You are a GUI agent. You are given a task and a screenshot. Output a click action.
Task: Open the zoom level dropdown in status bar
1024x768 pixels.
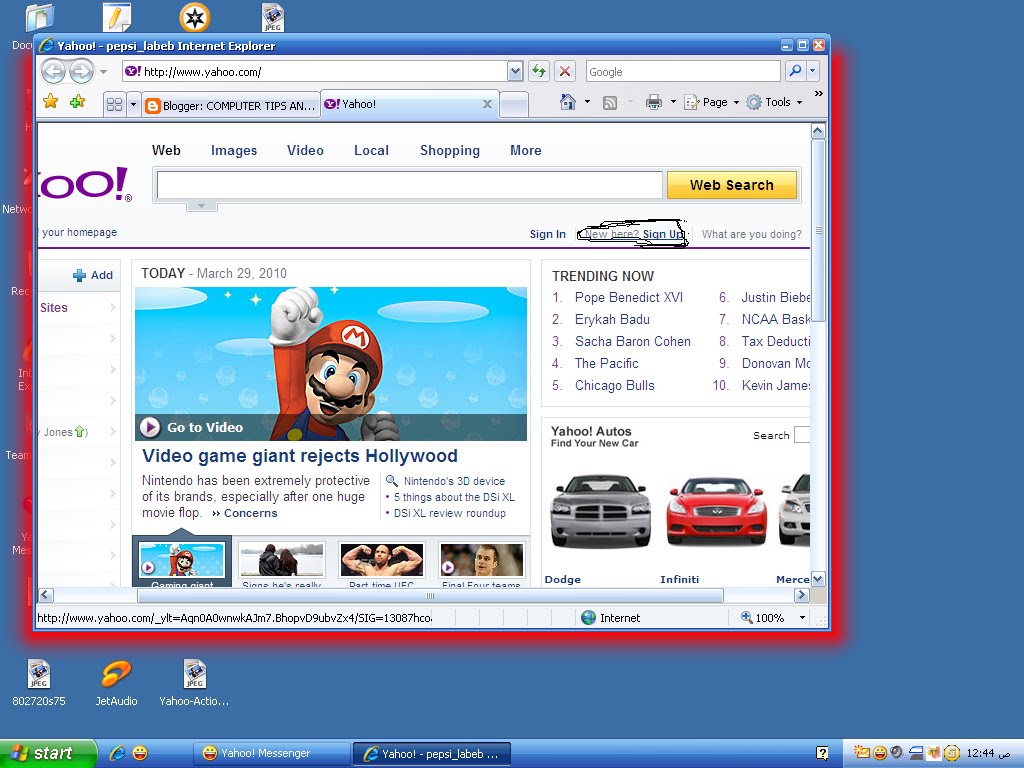(x=802, y=618)
